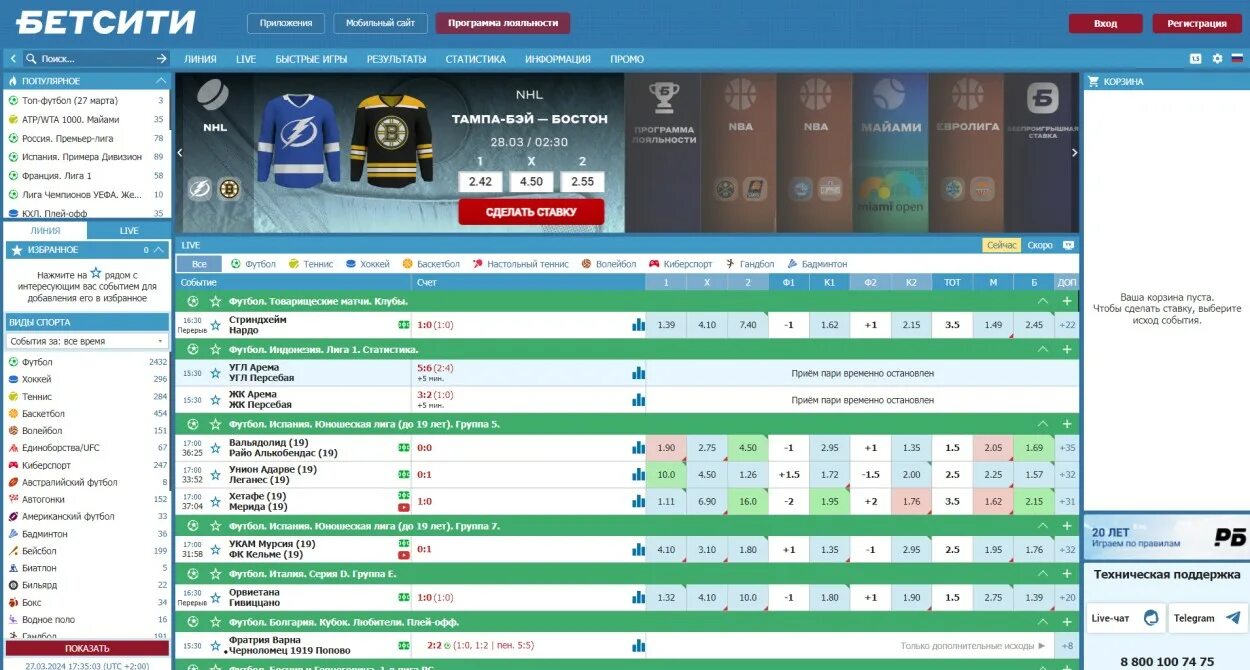Viewport: 1250px width, 670px height.
Task: Collapse Италия Серия D Группа E
Action: tap(1043, 574)
